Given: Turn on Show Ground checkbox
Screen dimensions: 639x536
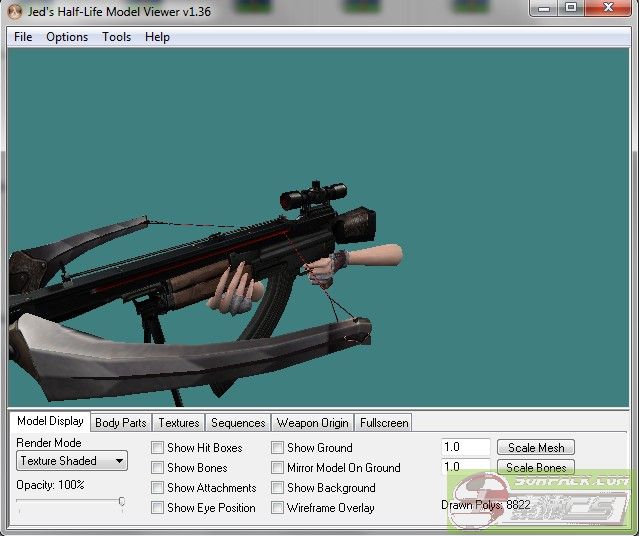Looking at the screenshot, I should pyautogui.click(x=278, y=448).
